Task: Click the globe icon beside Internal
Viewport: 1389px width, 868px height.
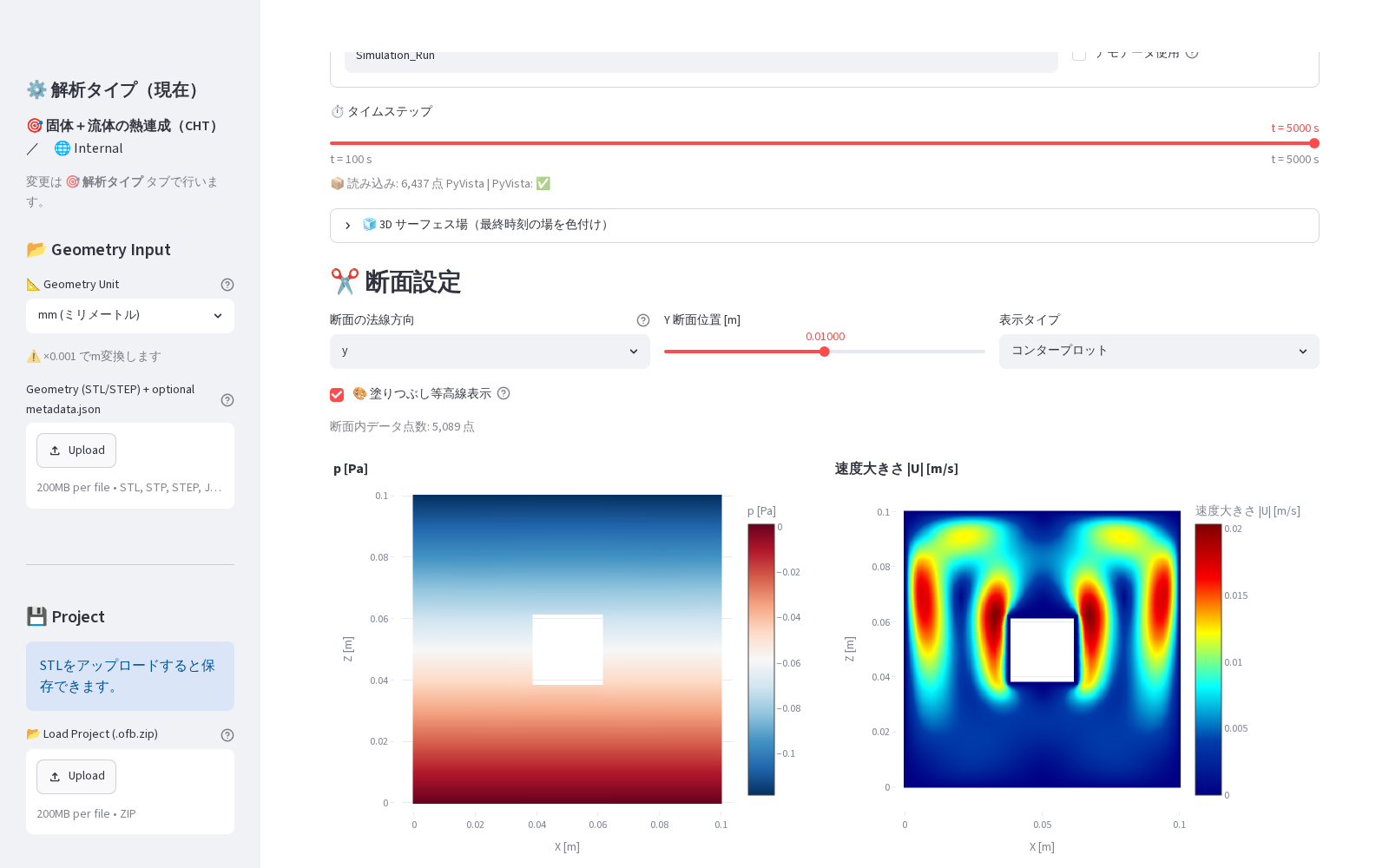Action: coord(63,148)
